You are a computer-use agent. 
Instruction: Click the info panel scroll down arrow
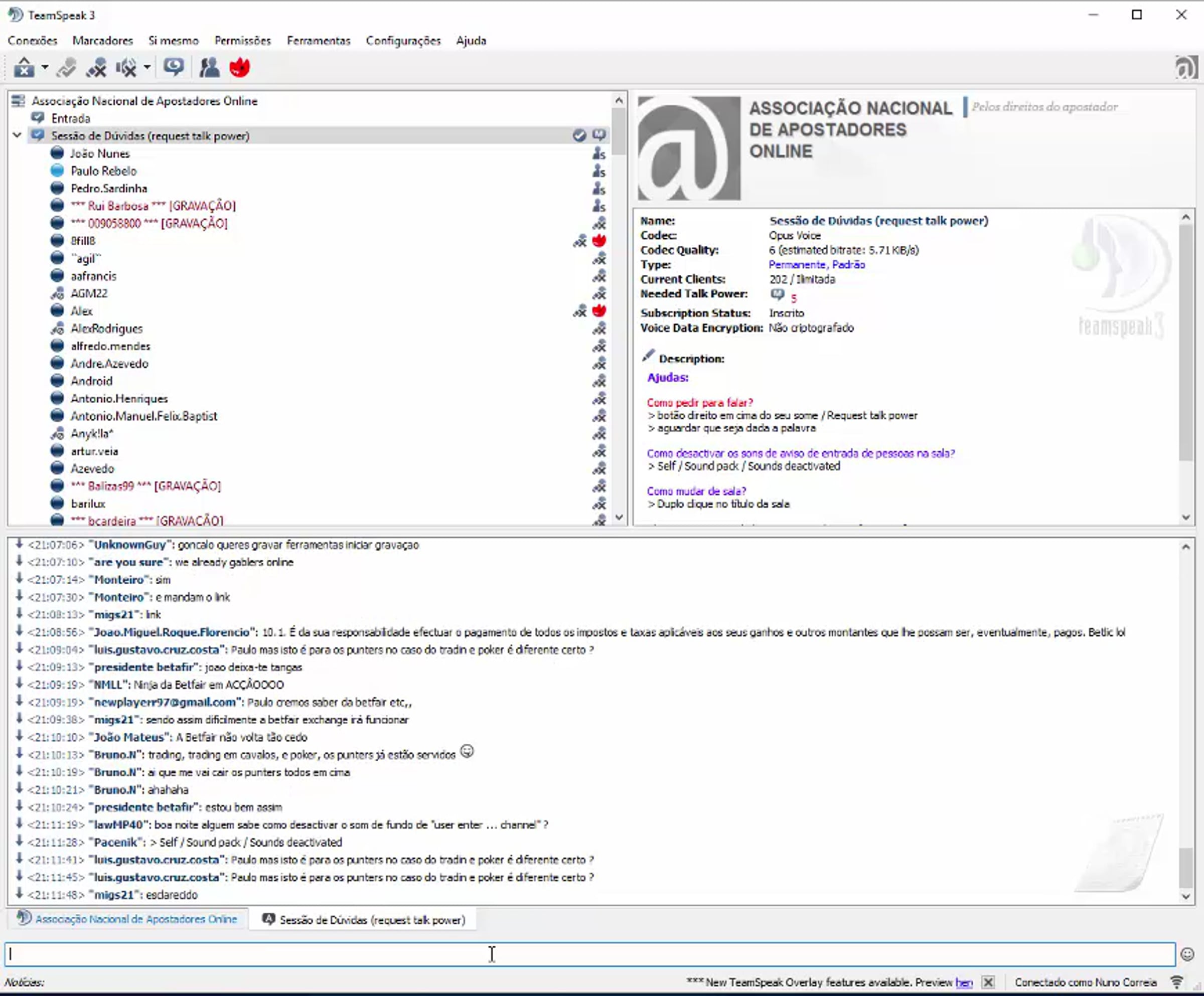click(1186, 518)
